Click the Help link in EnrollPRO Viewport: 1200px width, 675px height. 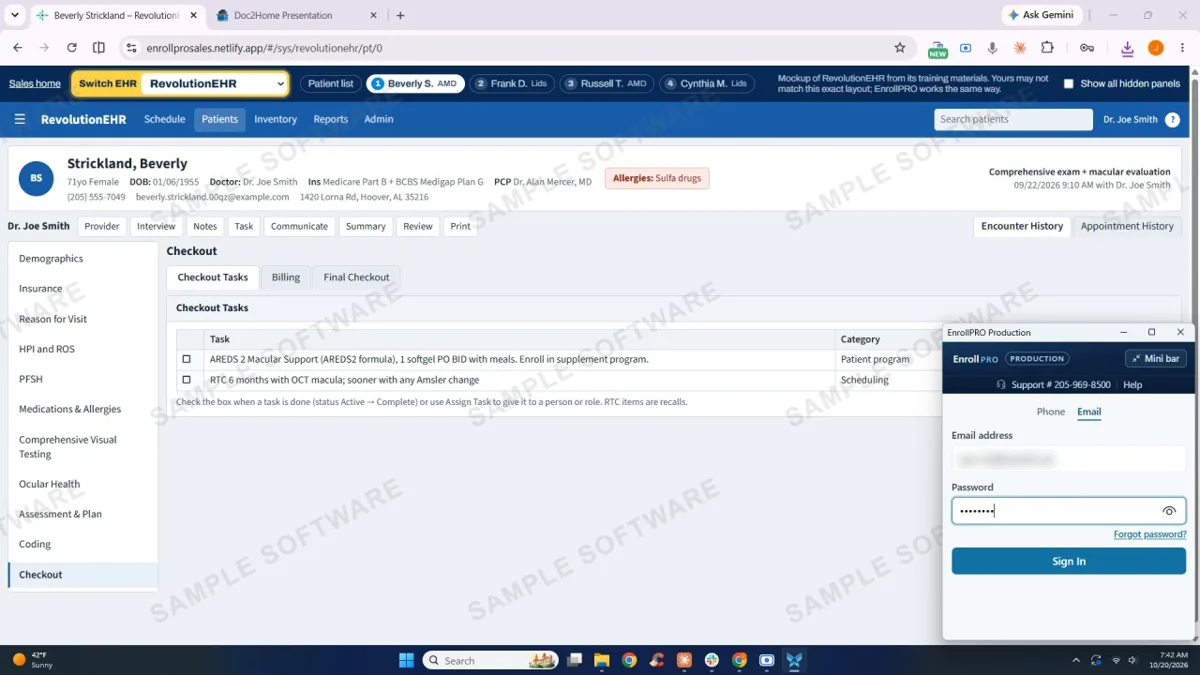click(x=1132, y=385)
